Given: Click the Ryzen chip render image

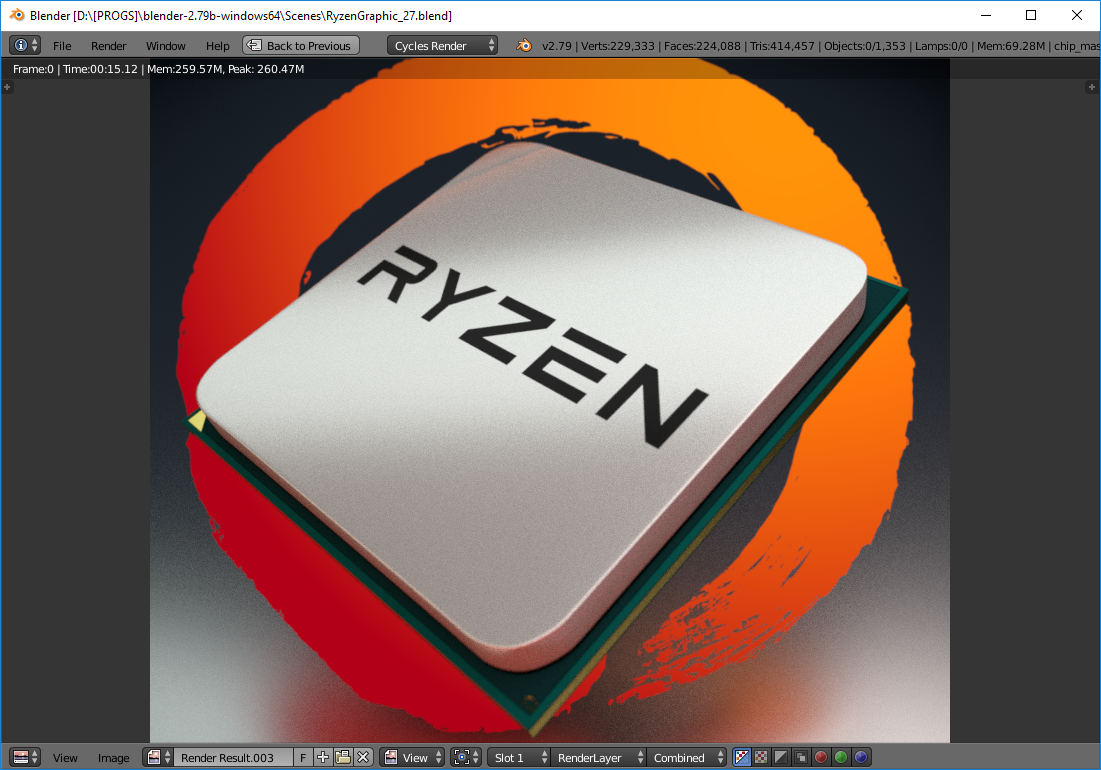Looking at the screenshot, I should [x=550, y=400].
